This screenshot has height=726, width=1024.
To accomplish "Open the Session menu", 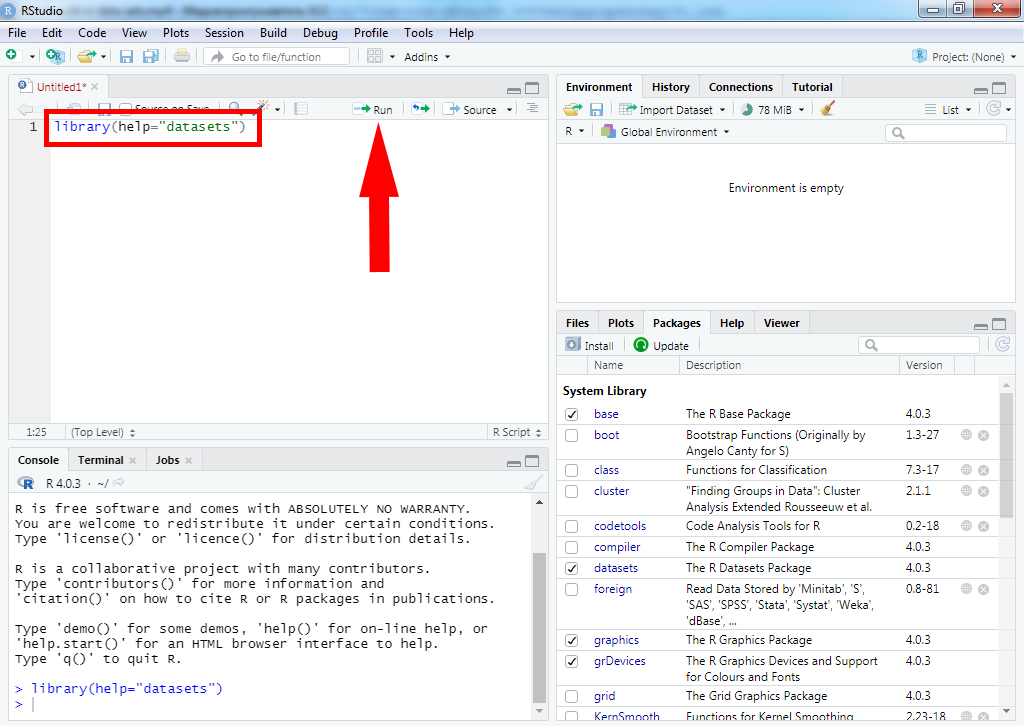I will pyautogui.click(x=224, y=33).
